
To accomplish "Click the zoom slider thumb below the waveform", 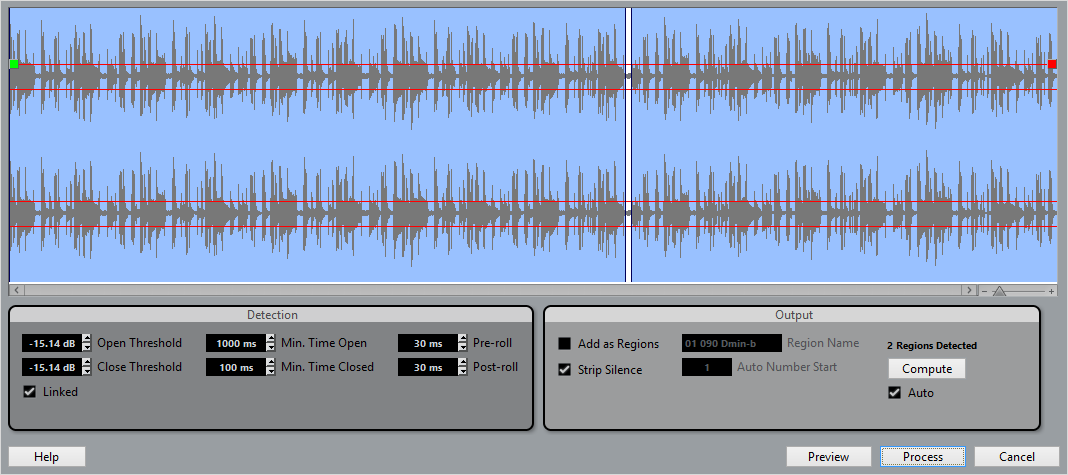I will (x=999, y=291).
